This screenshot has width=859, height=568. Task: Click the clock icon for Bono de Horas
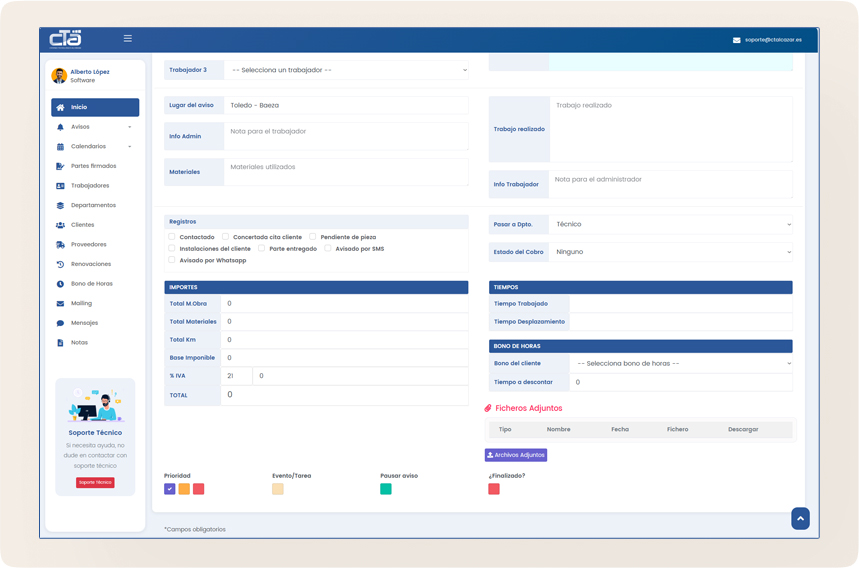pos(60,284)
